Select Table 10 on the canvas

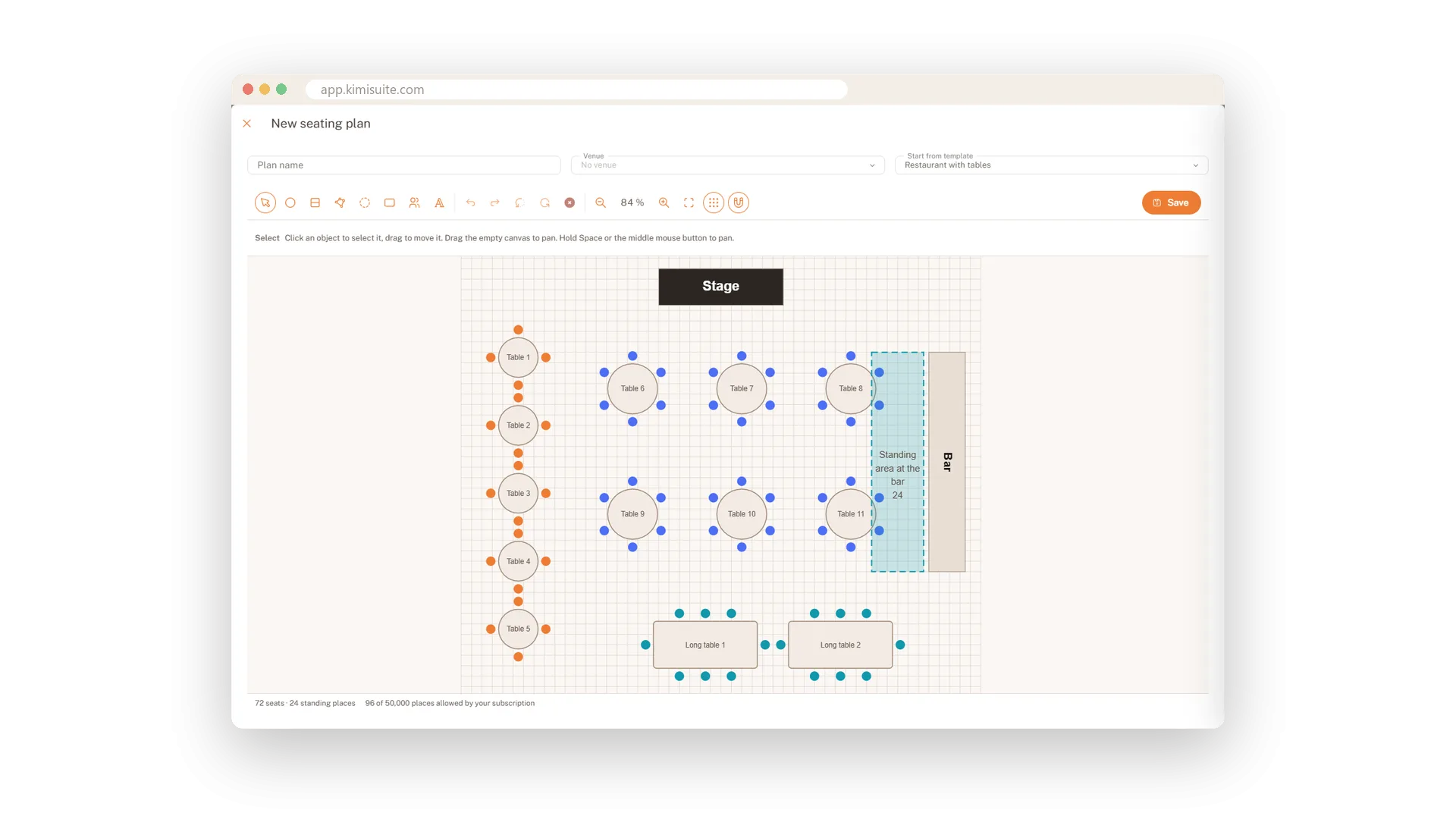(x=742, y=514)
